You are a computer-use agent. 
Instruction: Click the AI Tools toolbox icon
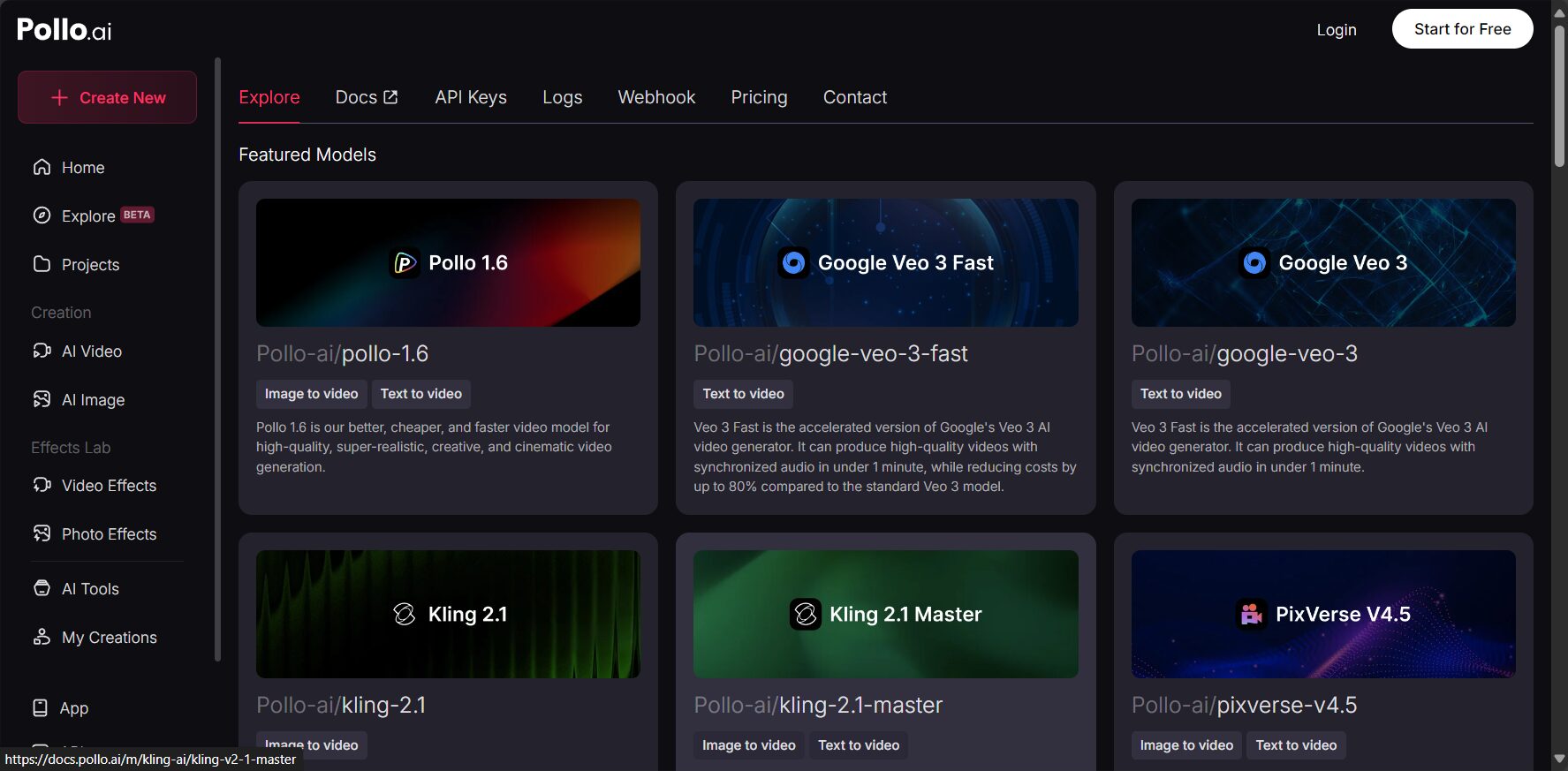coord(42,588)
